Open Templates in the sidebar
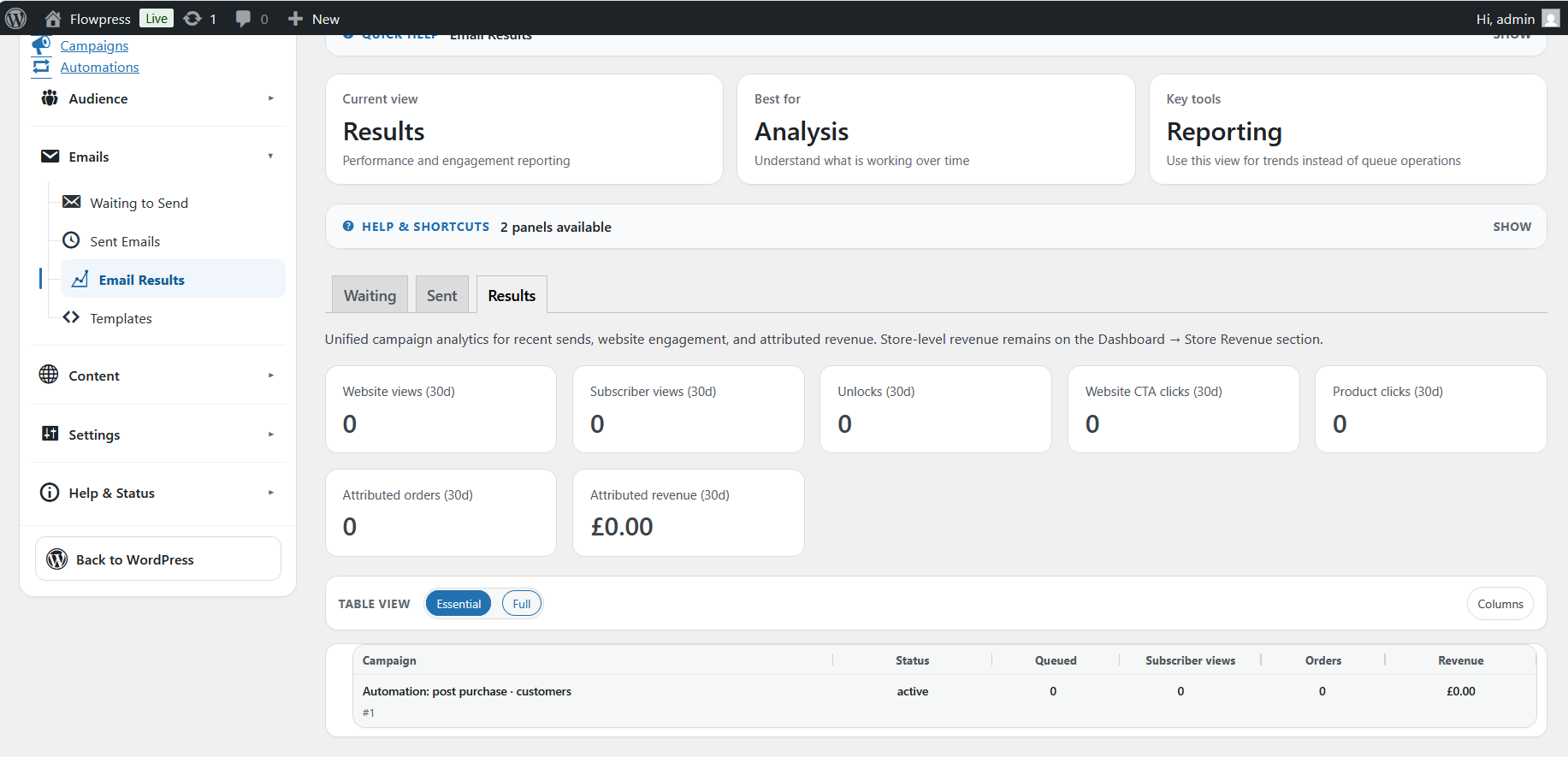The width and height of the screenshot is (1568, 757). point(121,318)
